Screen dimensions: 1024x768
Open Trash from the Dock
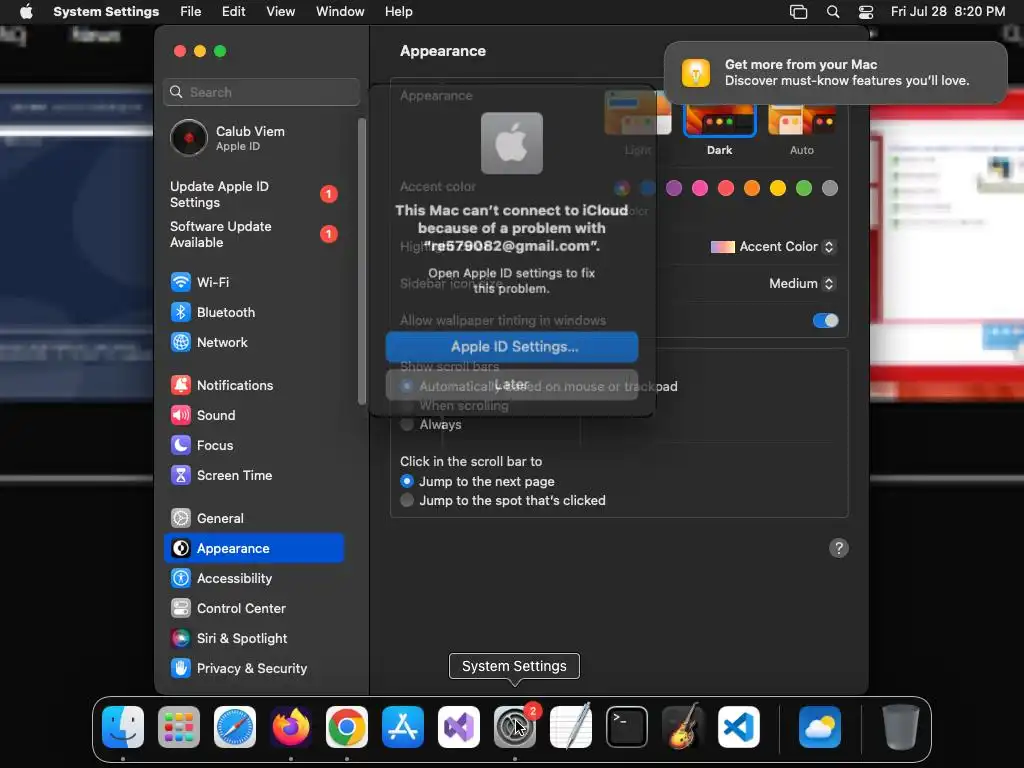(x=901, y=727)
